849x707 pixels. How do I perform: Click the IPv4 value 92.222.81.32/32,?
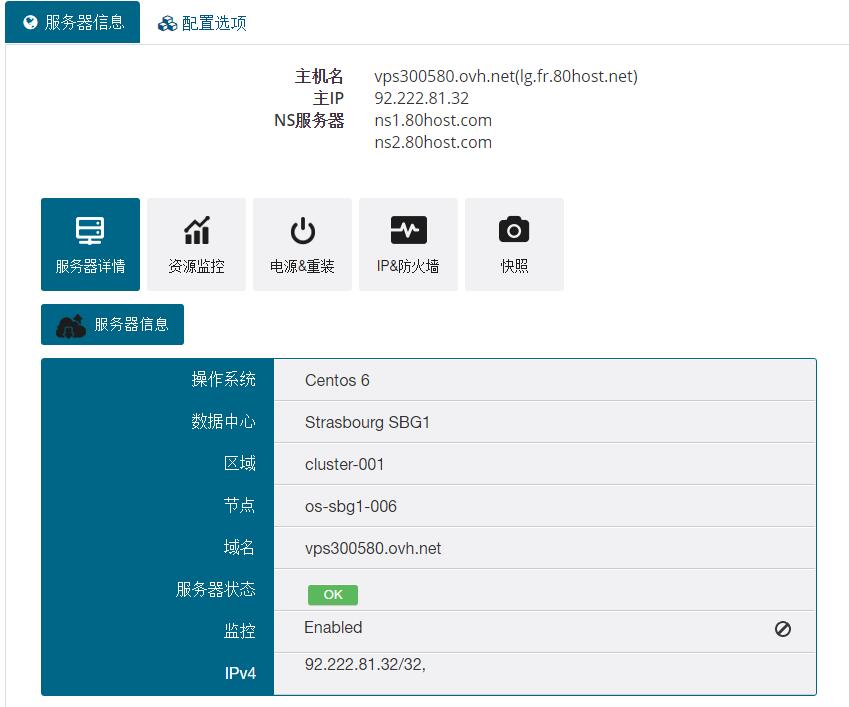click(x=365, y=664)
